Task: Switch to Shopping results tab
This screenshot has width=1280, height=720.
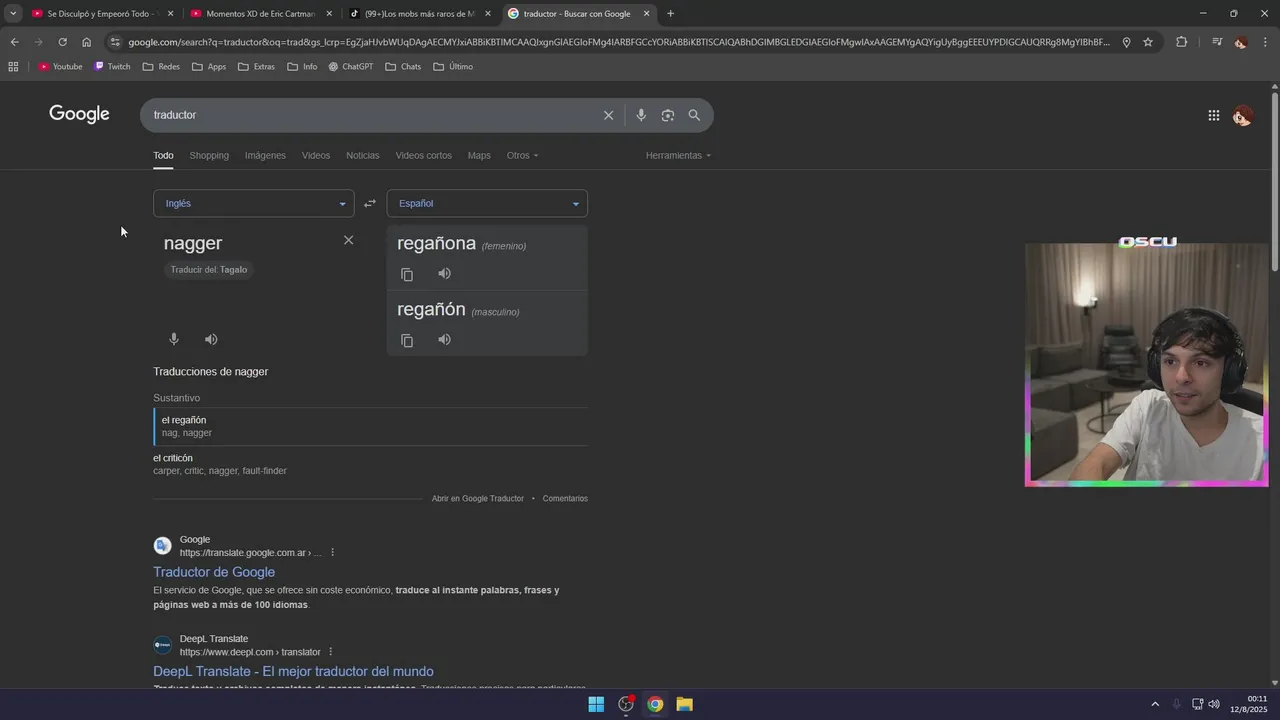Action: (209, 155)
